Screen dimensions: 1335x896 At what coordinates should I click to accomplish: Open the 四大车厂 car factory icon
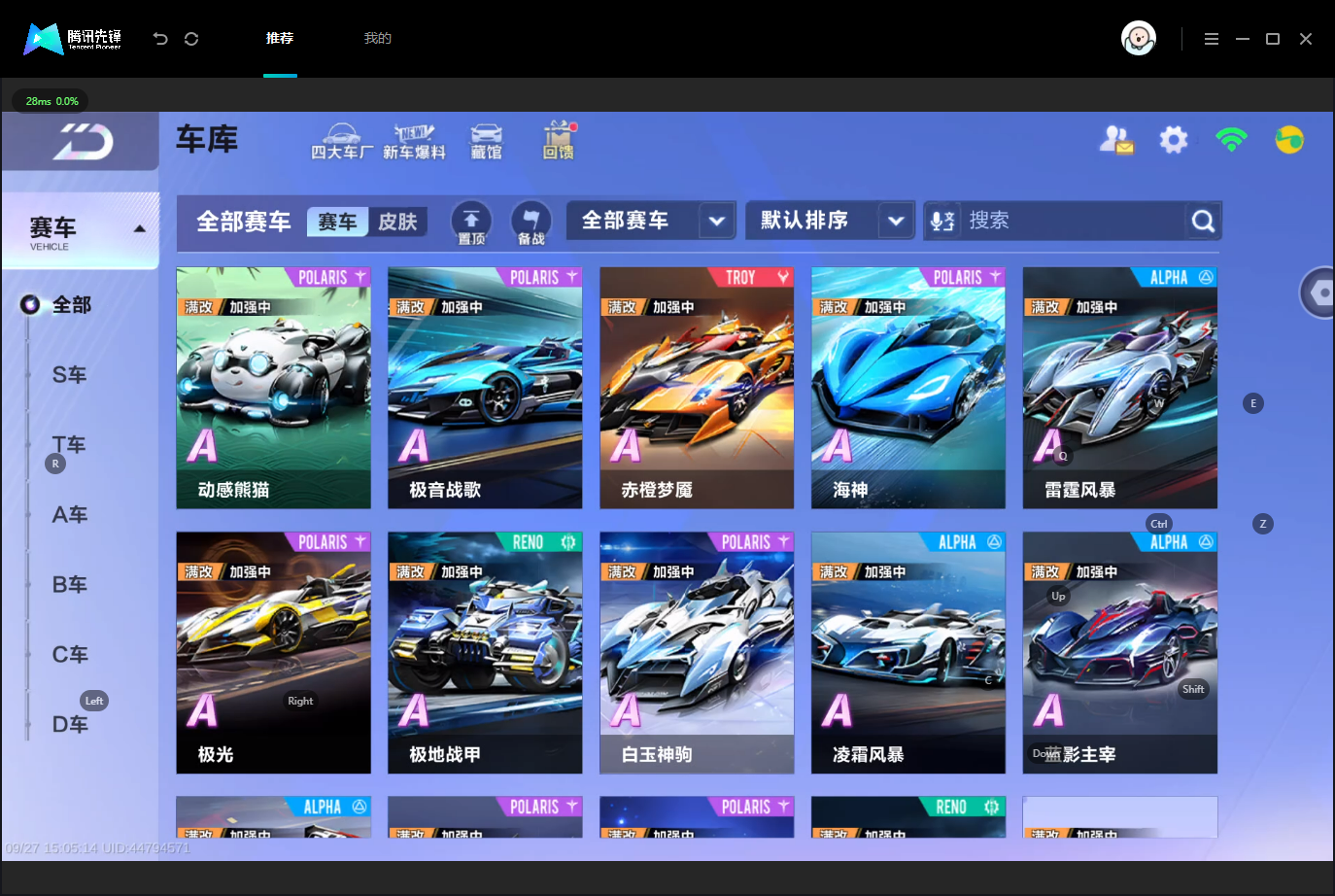[342, 141]
